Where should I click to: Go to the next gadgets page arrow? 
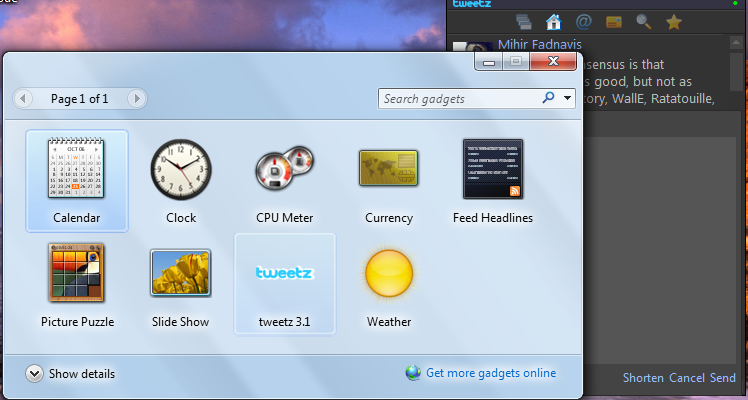(x=137, y=99)
